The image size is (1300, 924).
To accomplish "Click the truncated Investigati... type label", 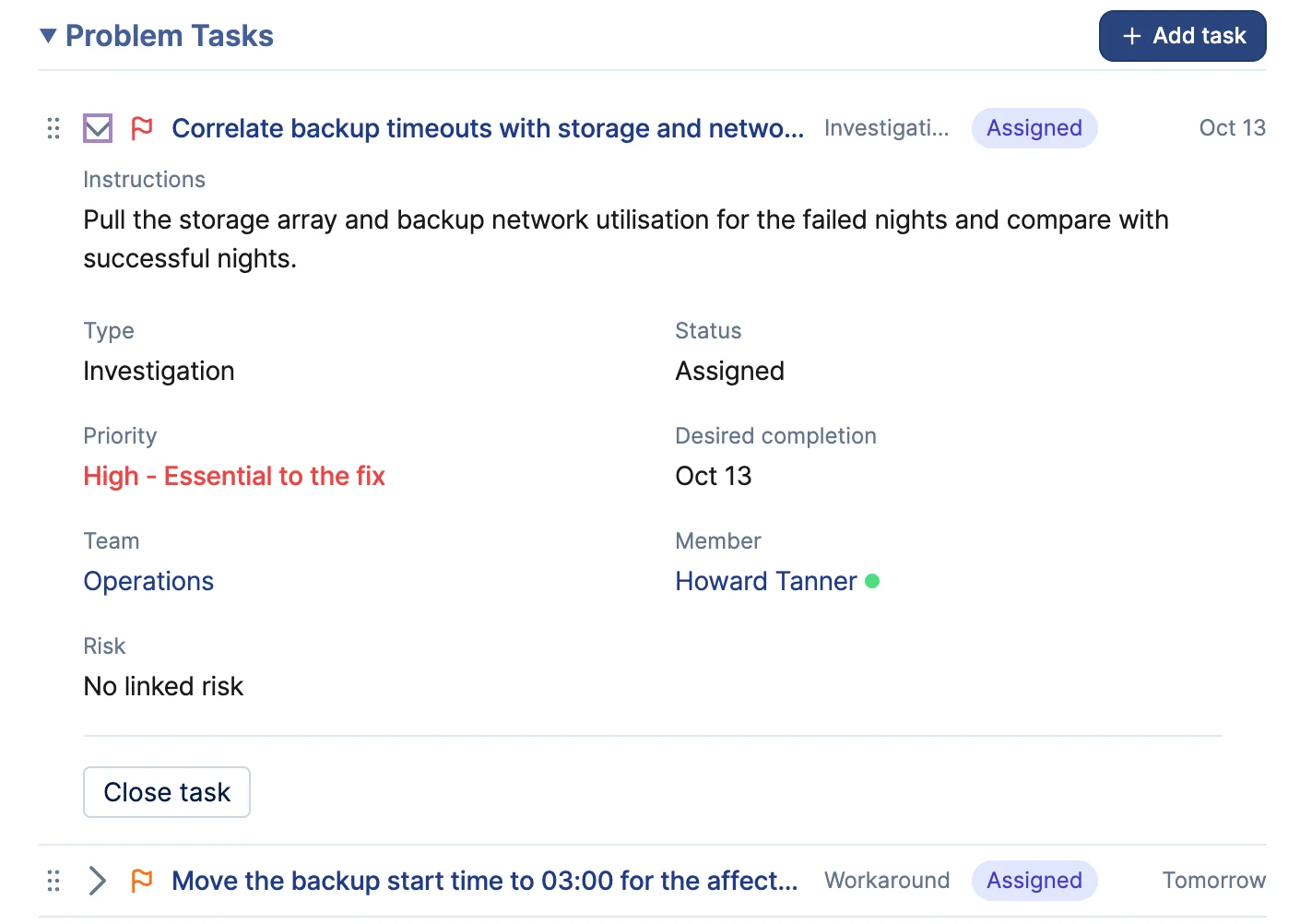I will point(887,128).
